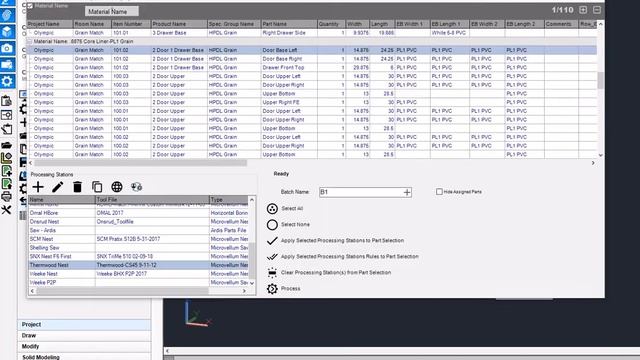This screenshot has width=640, height=360.
Task: Sort by Spec. Group Name column header
Action: click(x=234, y=24)
